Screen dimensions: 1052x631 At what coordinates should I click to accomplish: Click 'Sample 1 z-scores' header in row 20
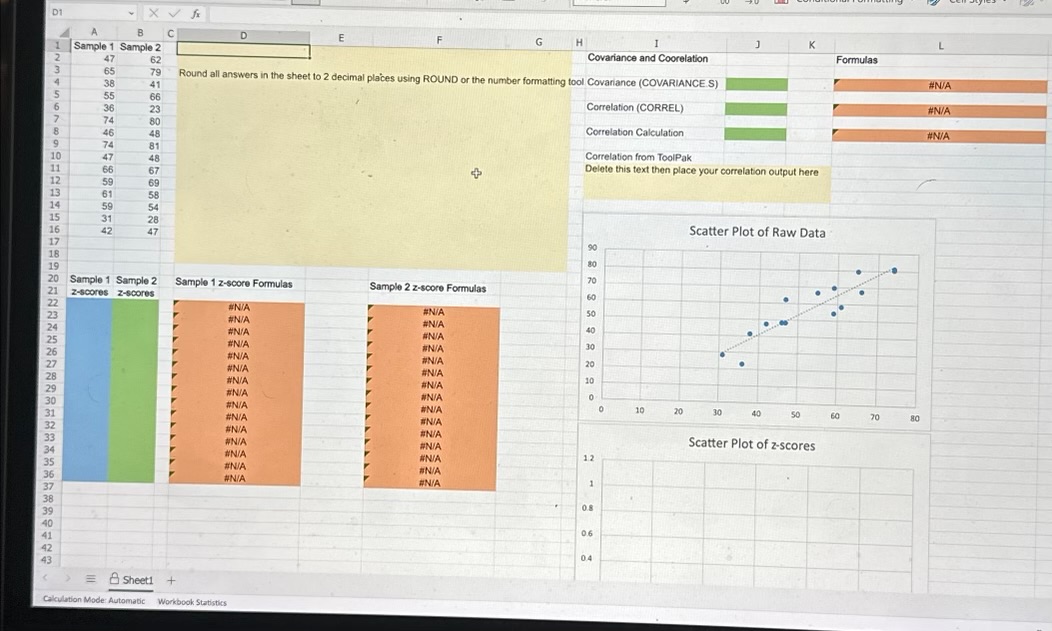click(x=90, y=279)
